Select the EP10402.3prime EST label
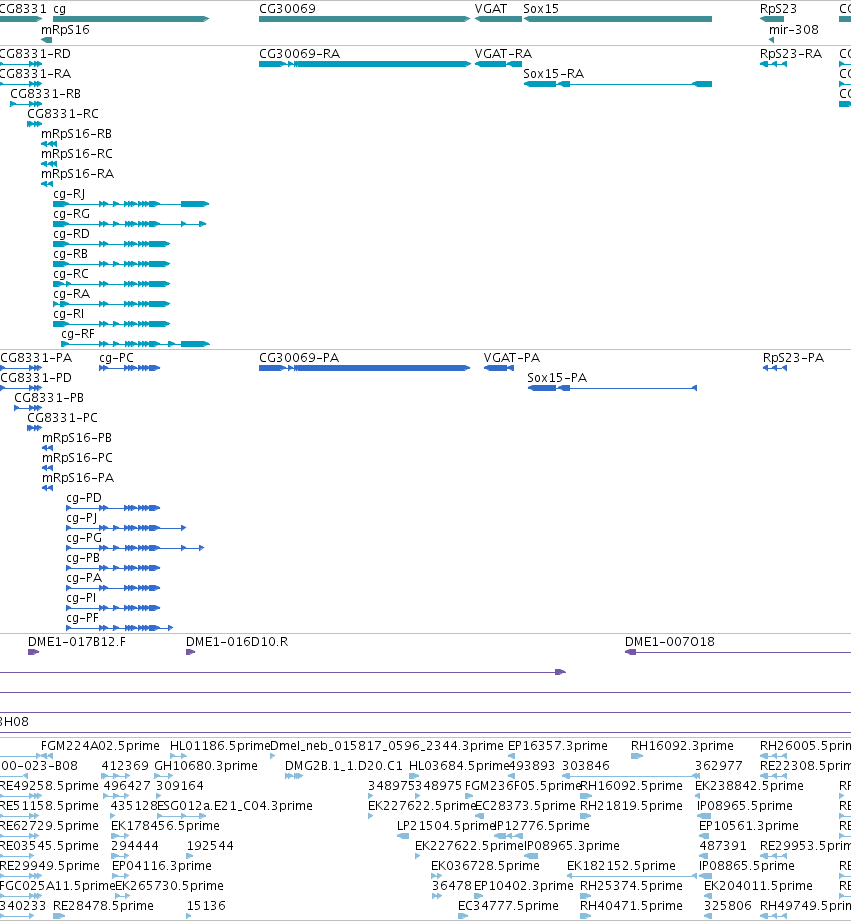 click(x=523, y=885)
